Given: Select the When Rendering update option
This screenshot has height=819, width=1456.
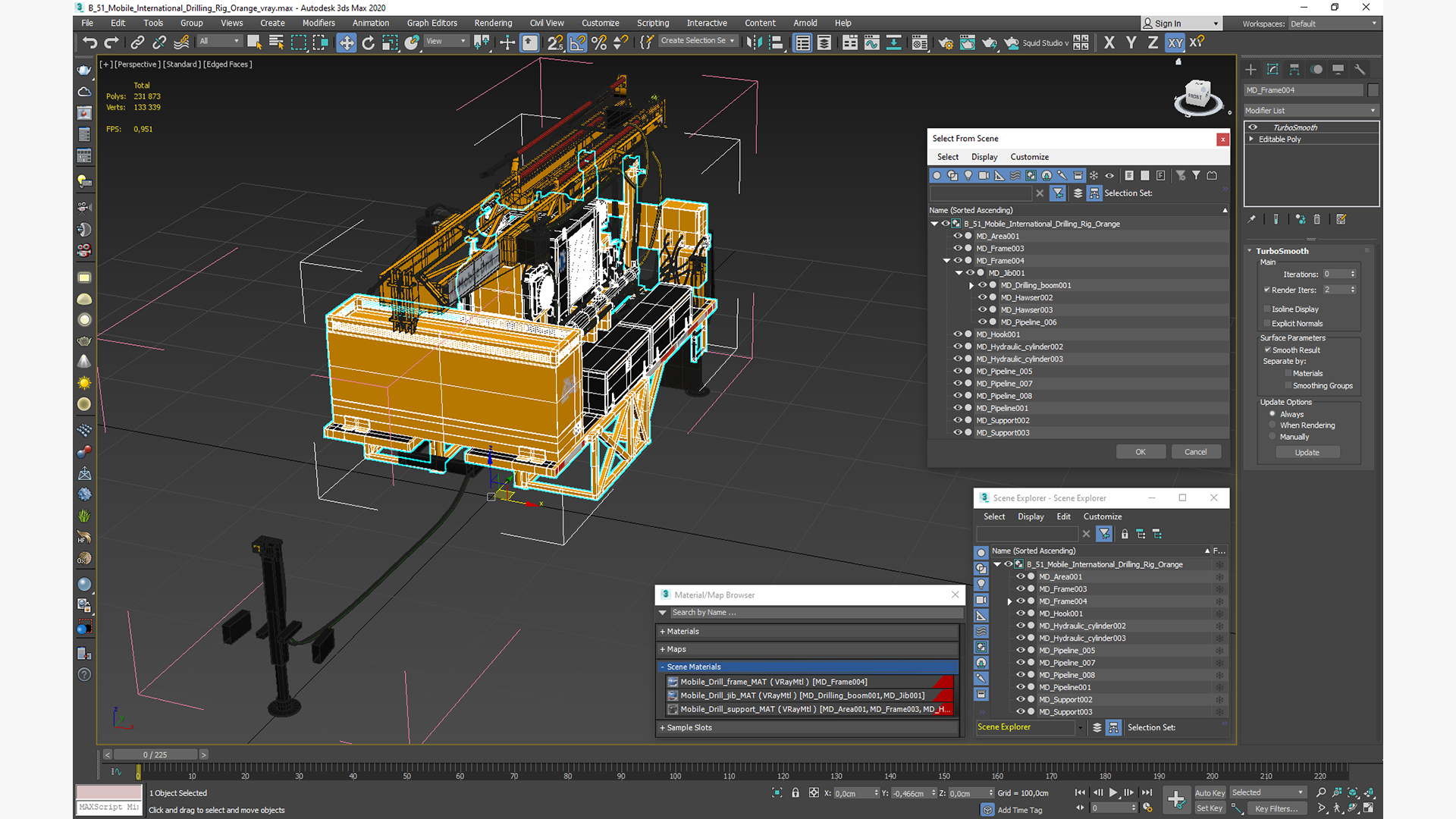Looking at the screenshot, I should coord(1272,425).
